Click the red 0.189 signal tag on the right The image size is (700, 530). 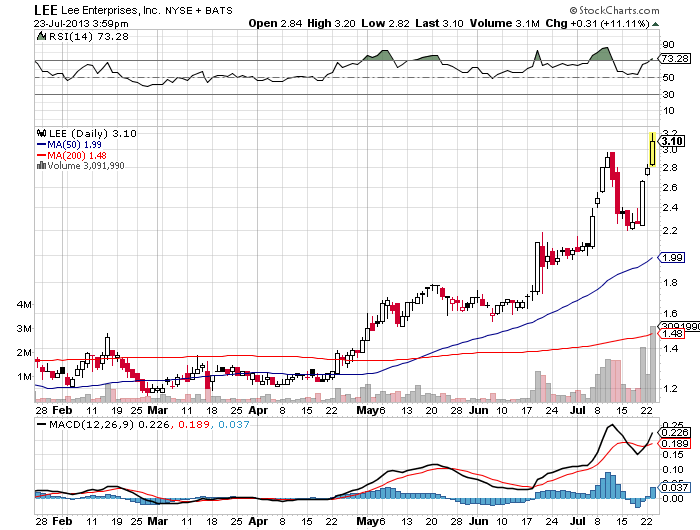point(675,443)
